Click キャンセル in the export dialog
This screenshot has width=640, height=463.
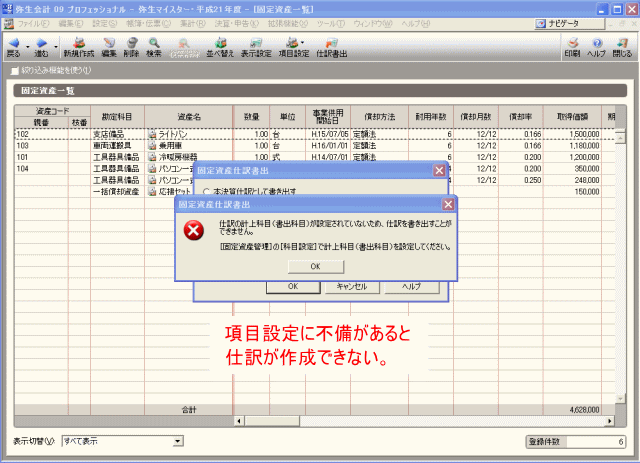click(352, 287)
